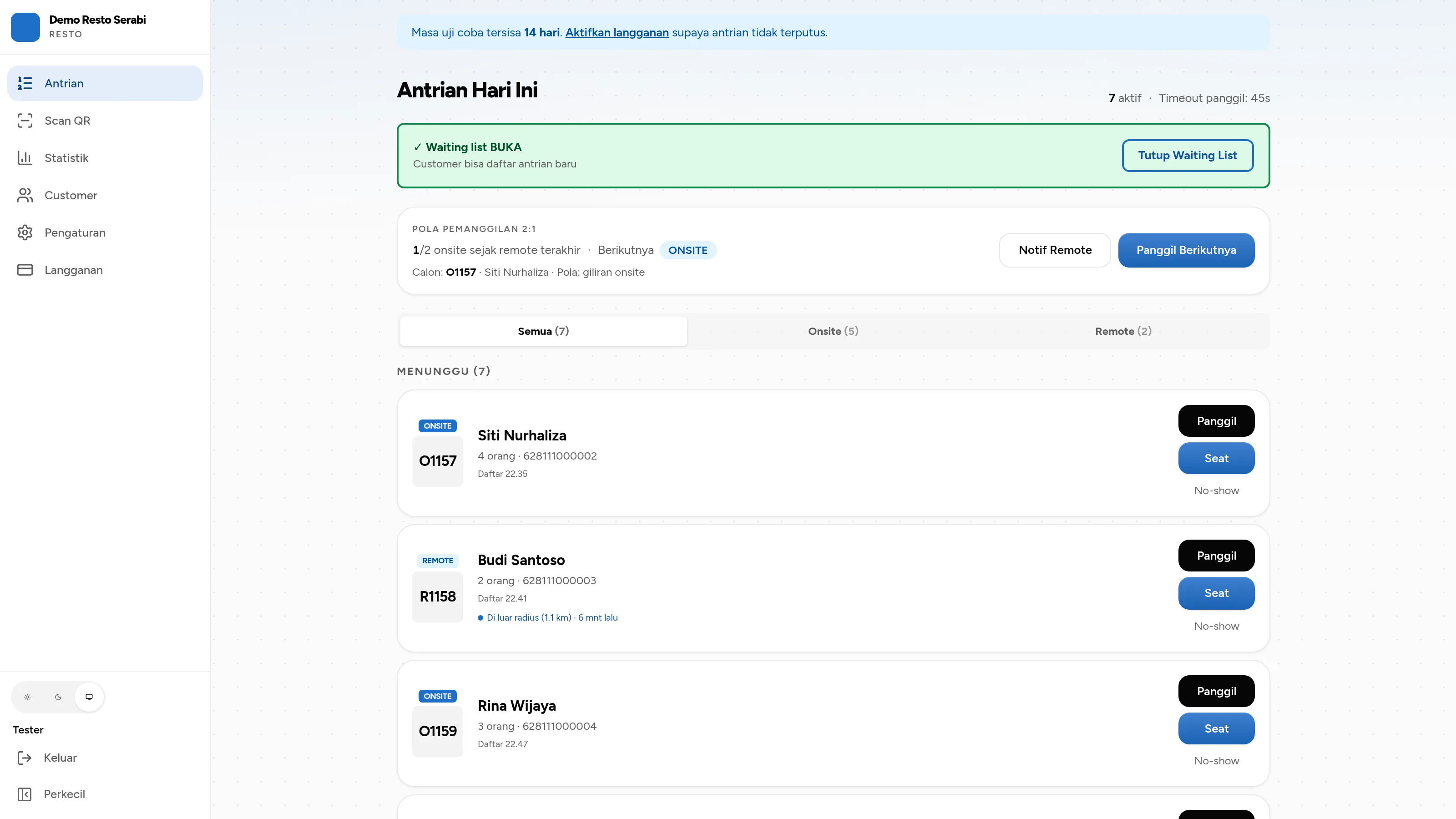Click queue number O1157 badge

pos(437,460)
